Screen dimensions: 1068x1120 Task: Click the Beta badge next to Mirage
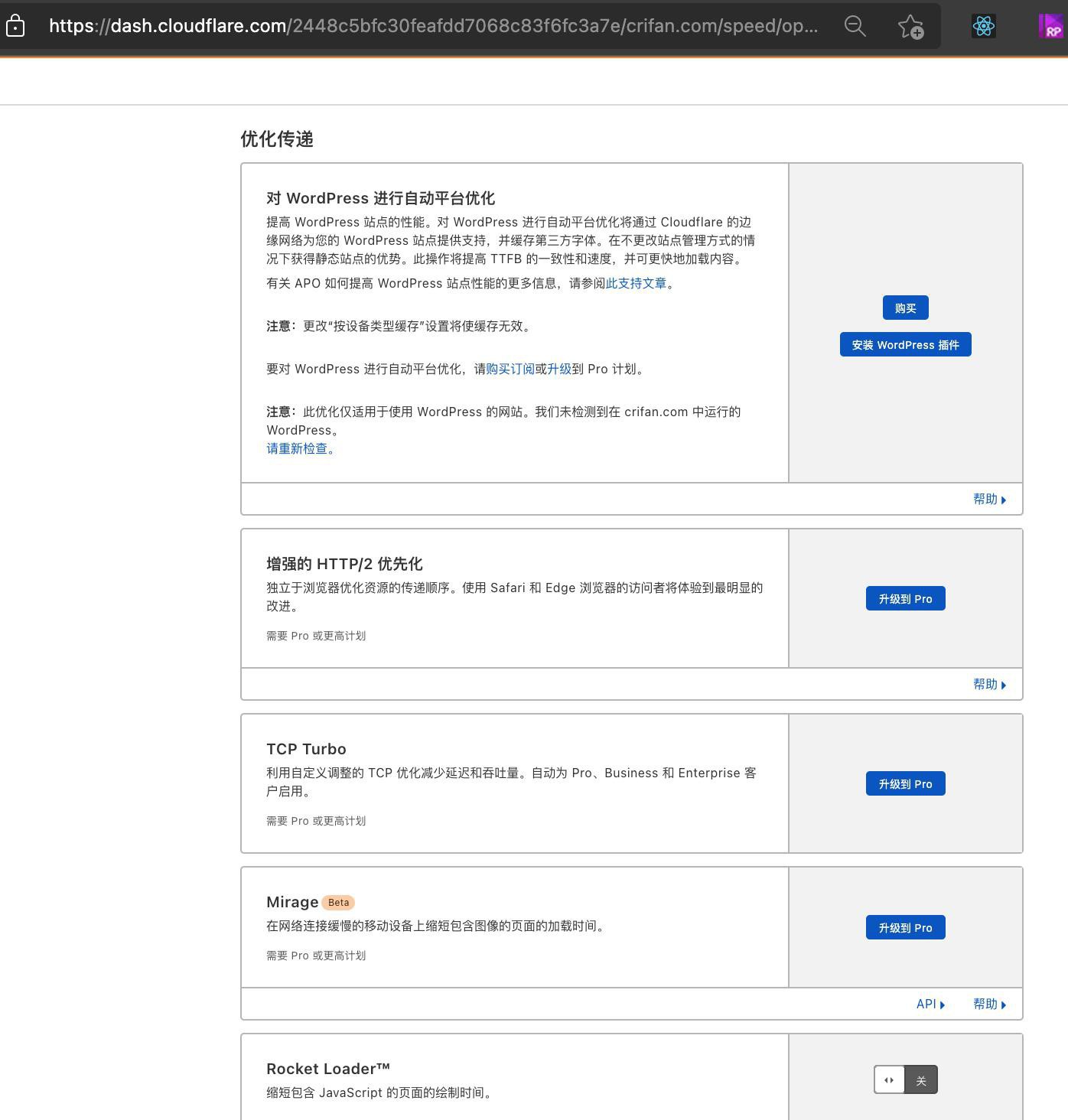[x=338, y=903]
